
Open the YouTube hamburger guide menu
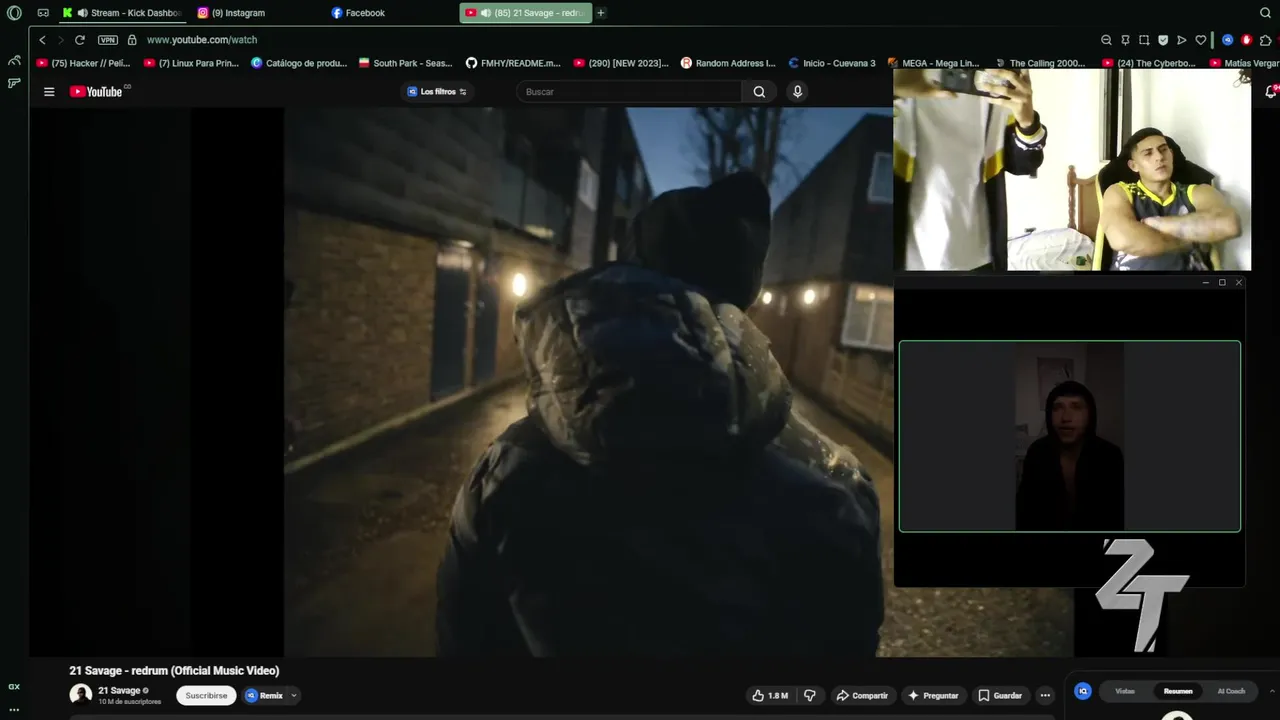click(x=49, y=92)
